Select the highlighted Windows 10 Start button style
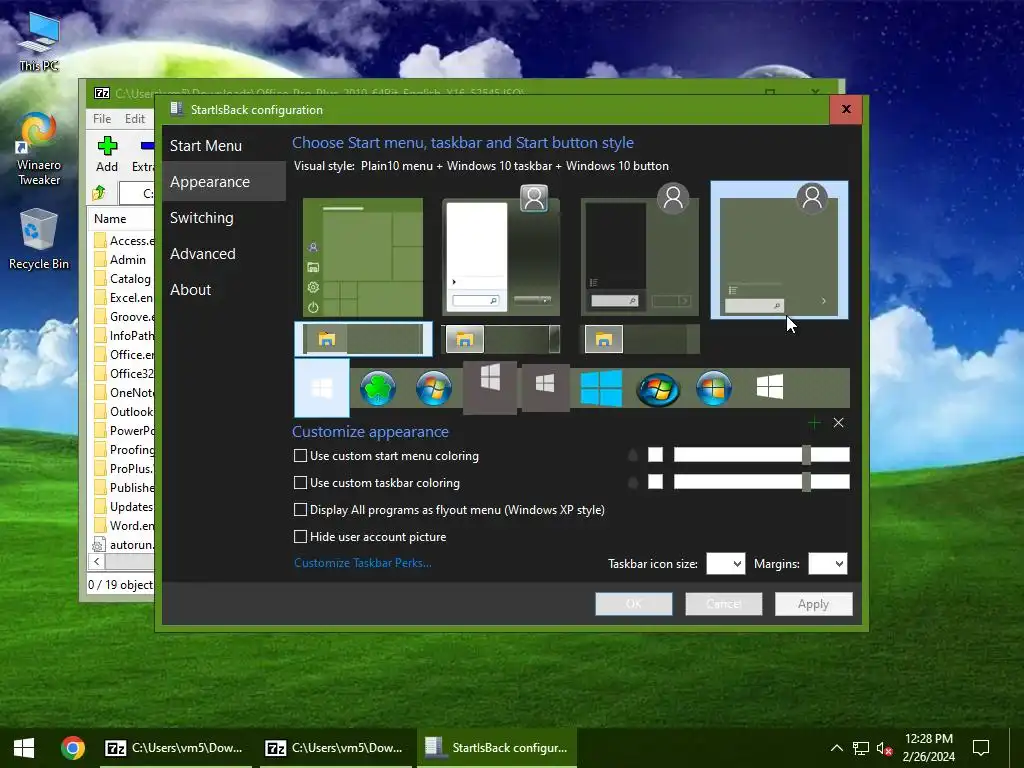Image resolution: width=1024 pixels, height=768 pixels. click(322, 388)
